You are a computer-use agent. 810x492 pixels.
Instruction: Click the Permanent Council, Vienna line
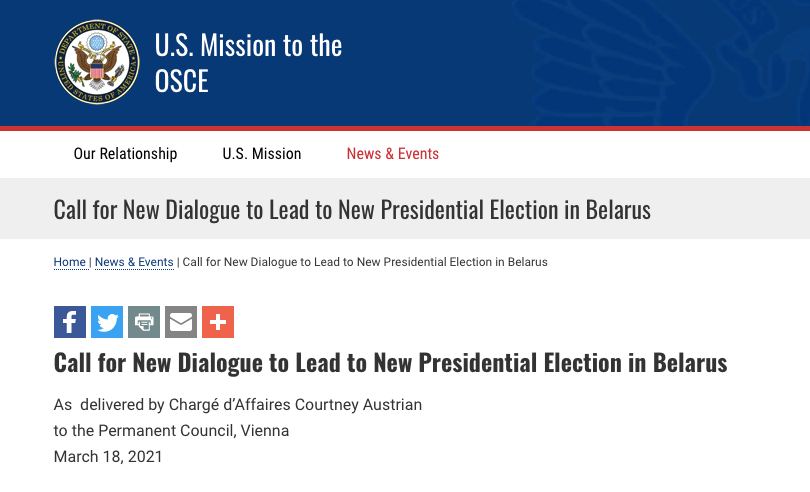click(x=171, y=431)
